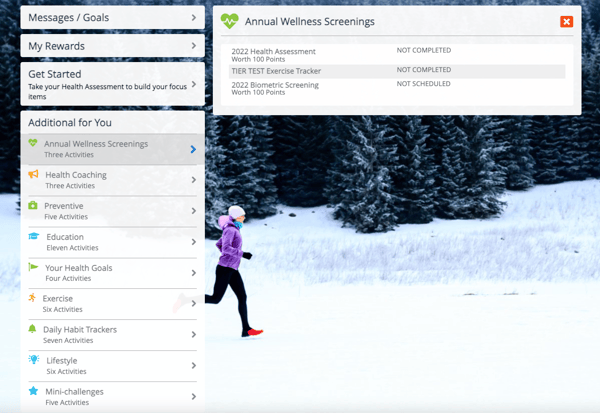Viewport: 600px width, 413px height.
Task: Expand the Your Health Goals chevron
Action: (x=194, y=273)
